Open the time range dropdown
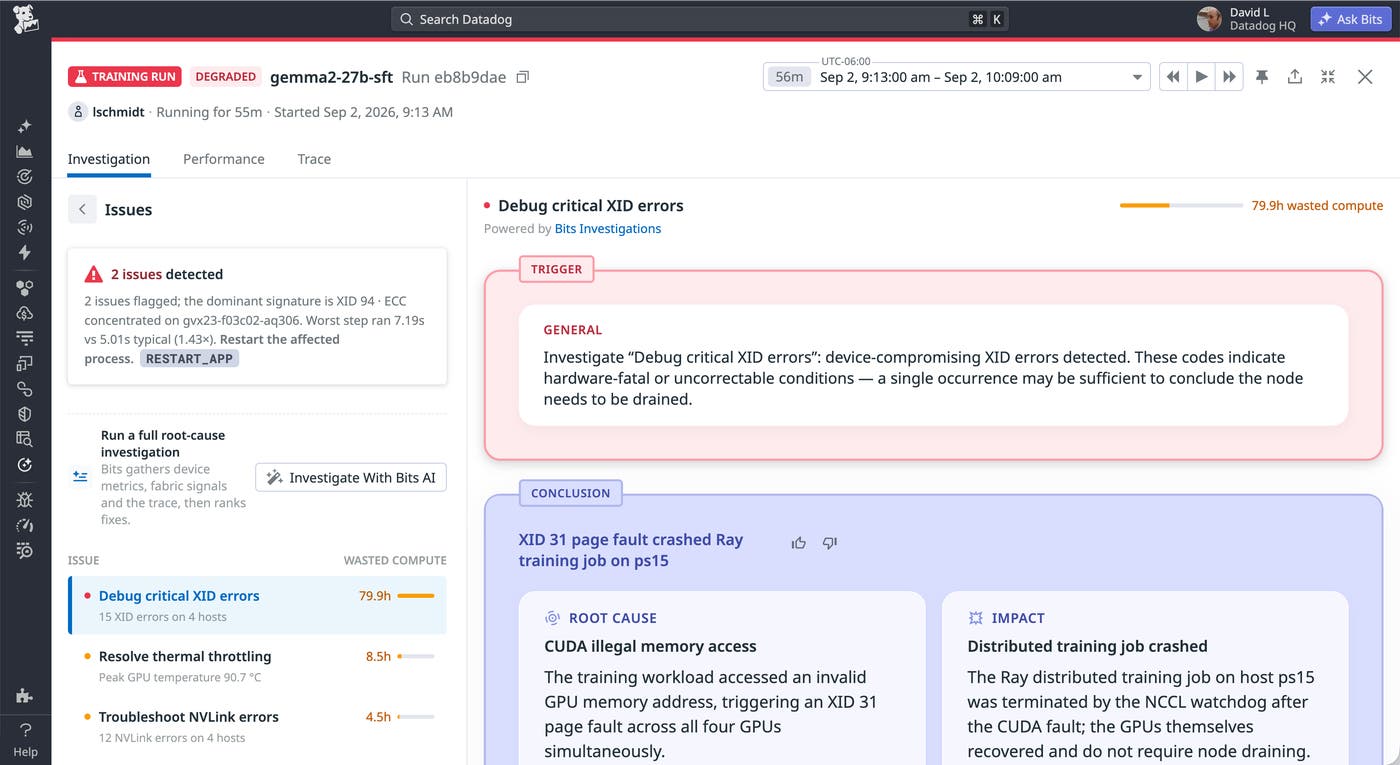 point(956,77)
